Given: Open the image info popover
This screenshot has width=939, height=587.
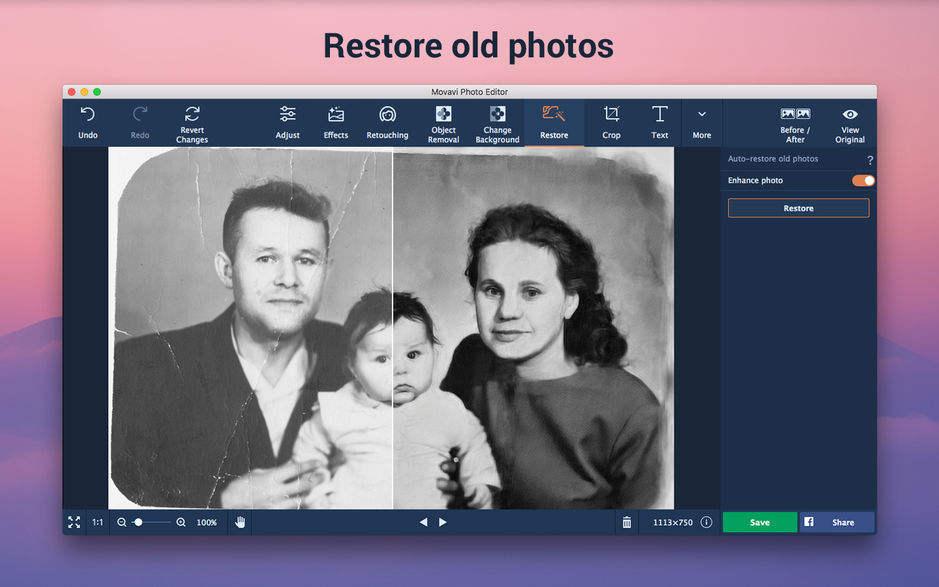Looking at the screenshot, I should [706, 521].
